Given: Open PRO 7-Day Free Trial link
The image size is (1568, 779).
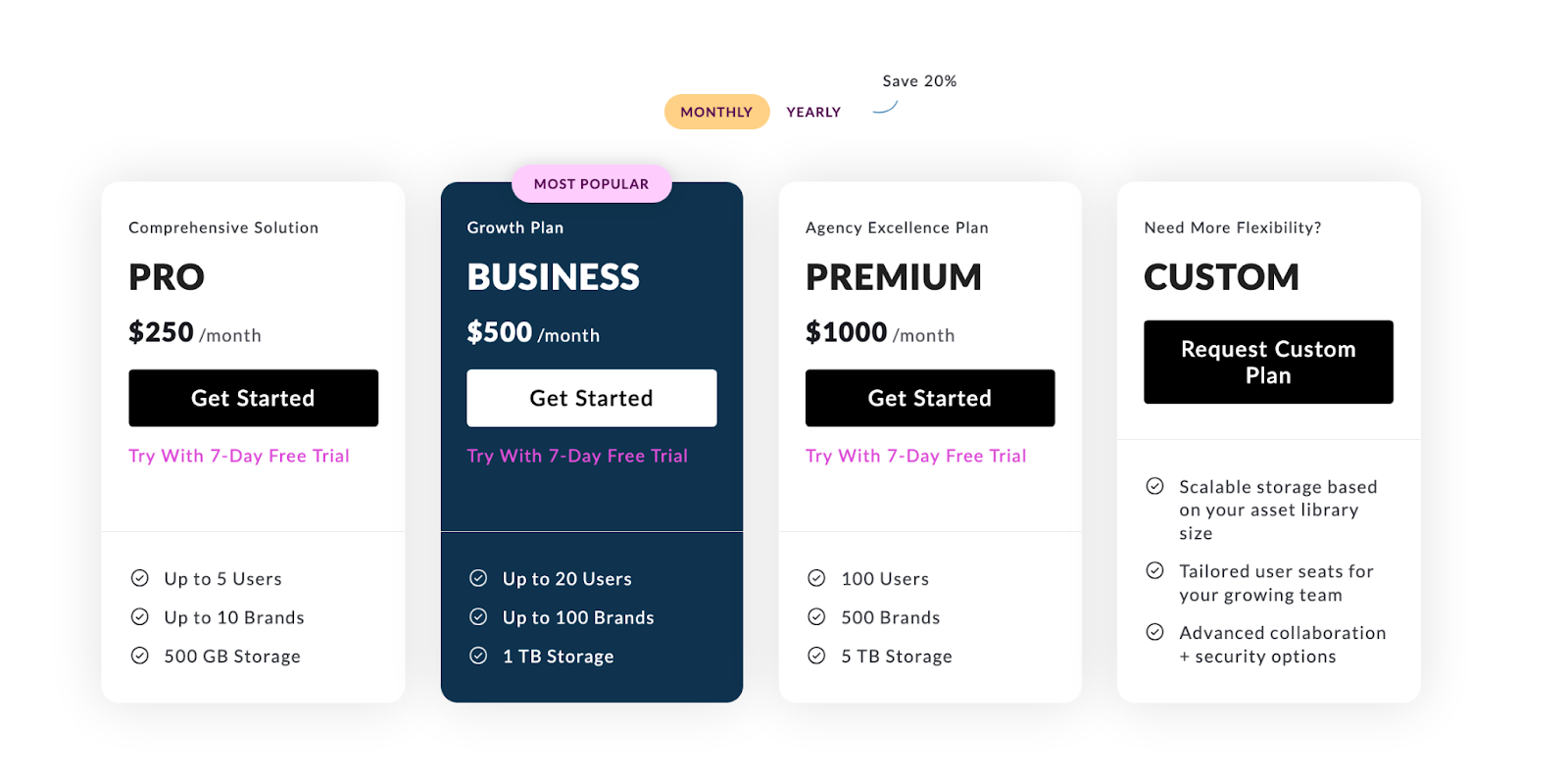Looking at the screenshot, I should pyautogui.click(x=238, y=455).
